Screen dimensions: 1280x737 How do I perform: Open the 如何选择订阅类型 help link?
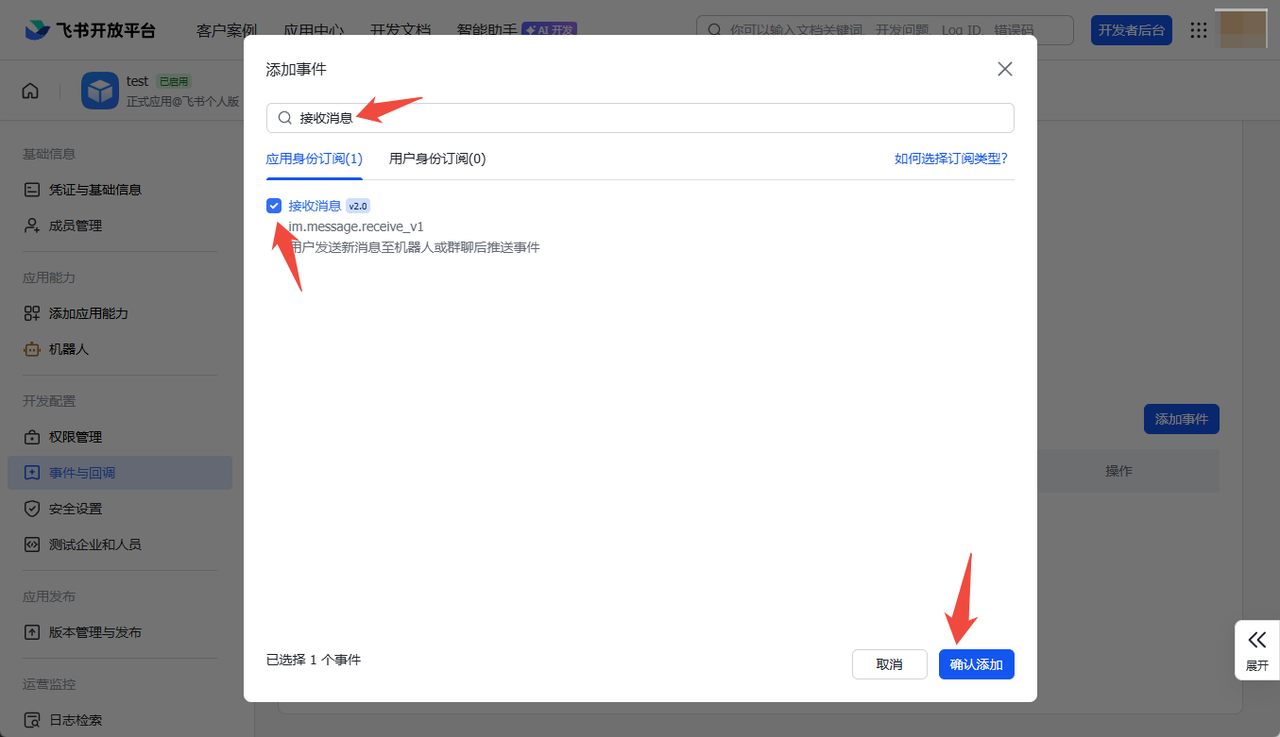tap(950, 158)
